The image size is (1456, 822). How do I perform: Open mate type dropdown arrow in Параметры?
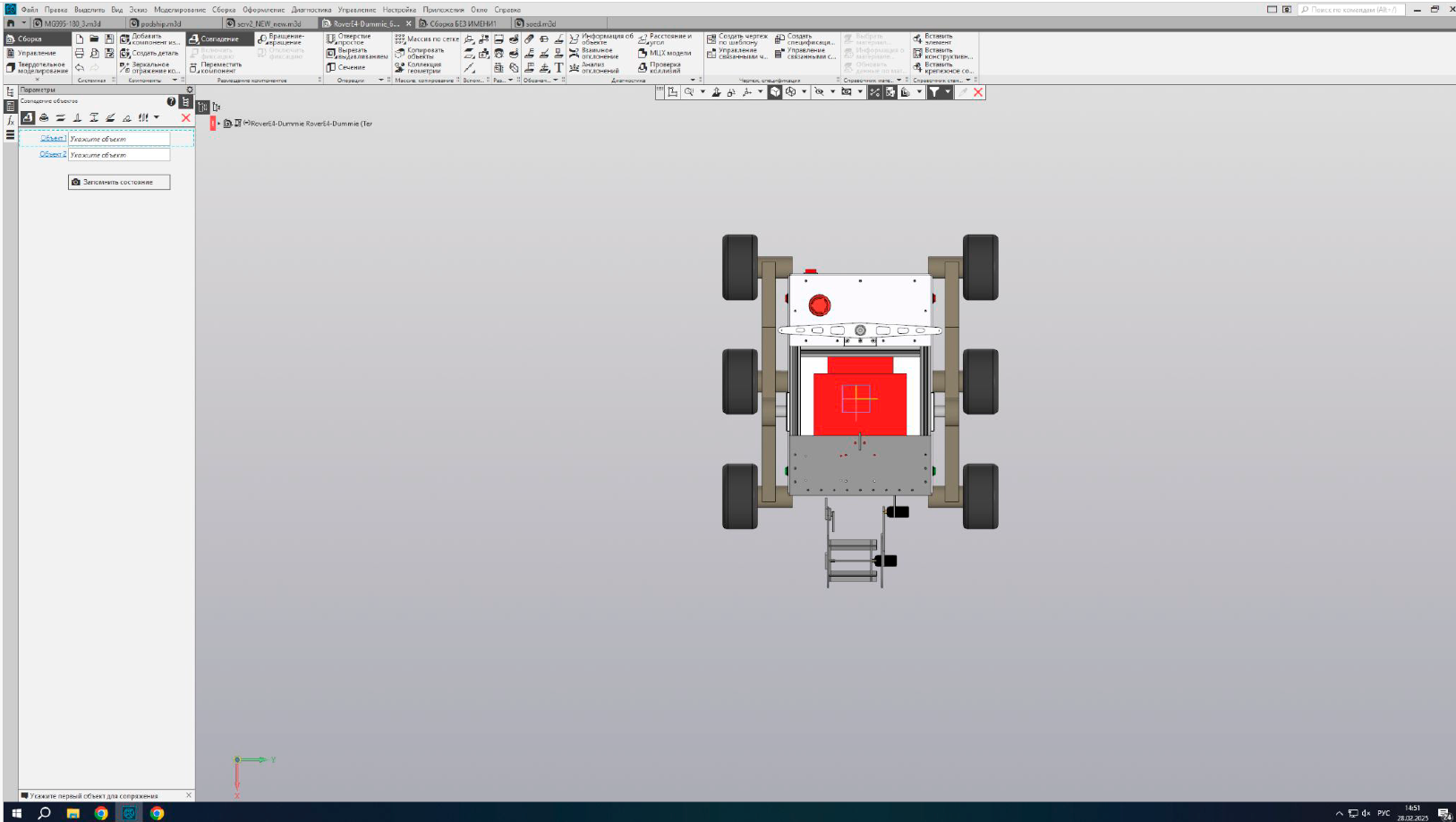157,117
